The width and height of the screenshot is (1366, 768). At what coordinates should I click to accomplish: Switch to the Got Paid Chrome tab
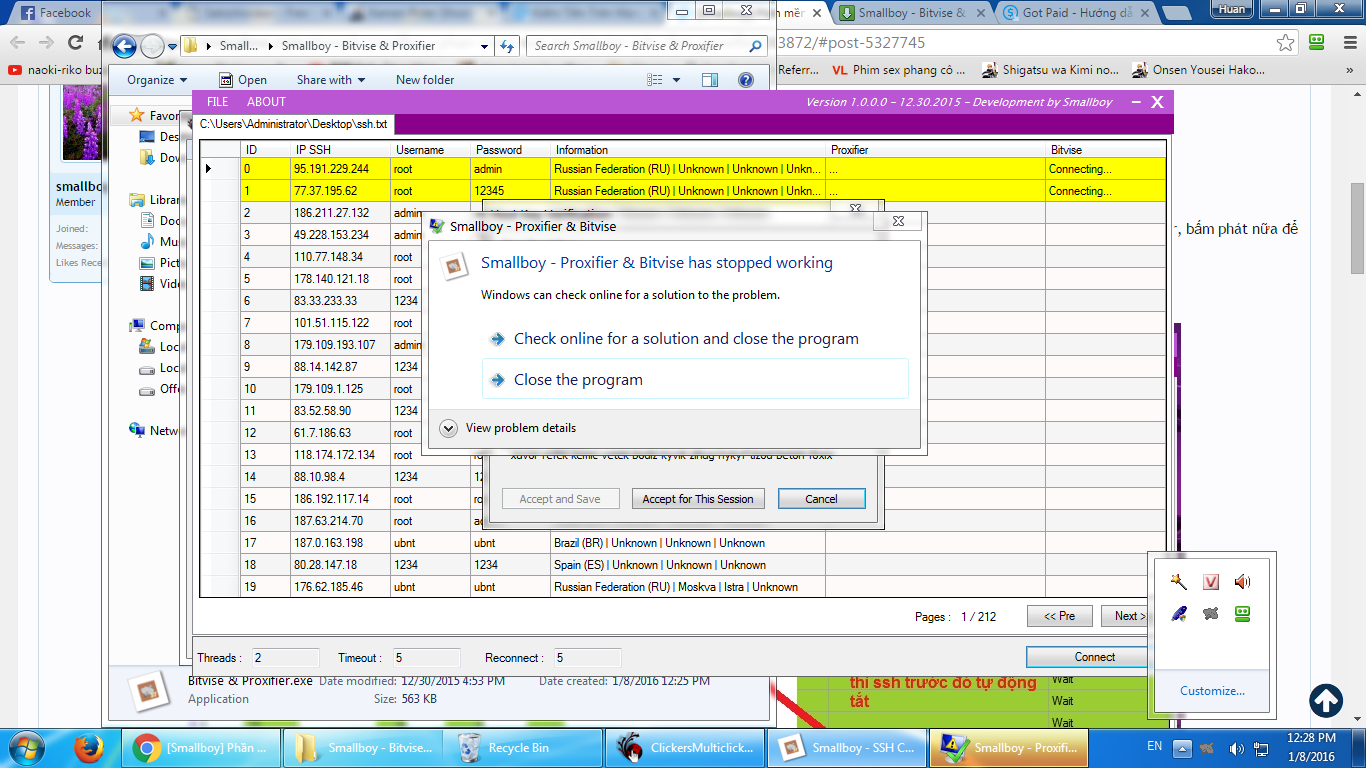(1076, 13)
